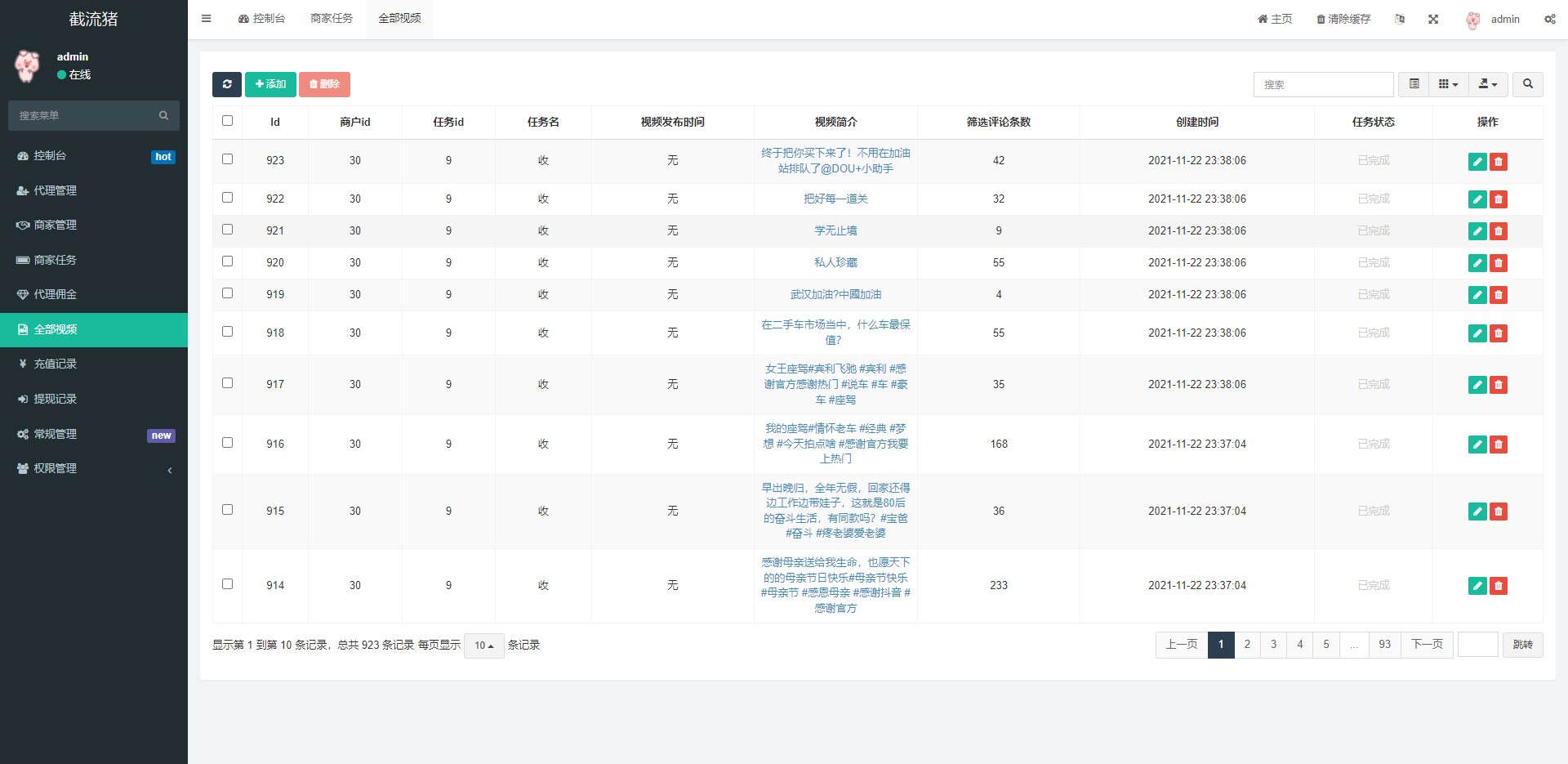
Task: Open the page size dropdown showing 10
Action: 484,646
